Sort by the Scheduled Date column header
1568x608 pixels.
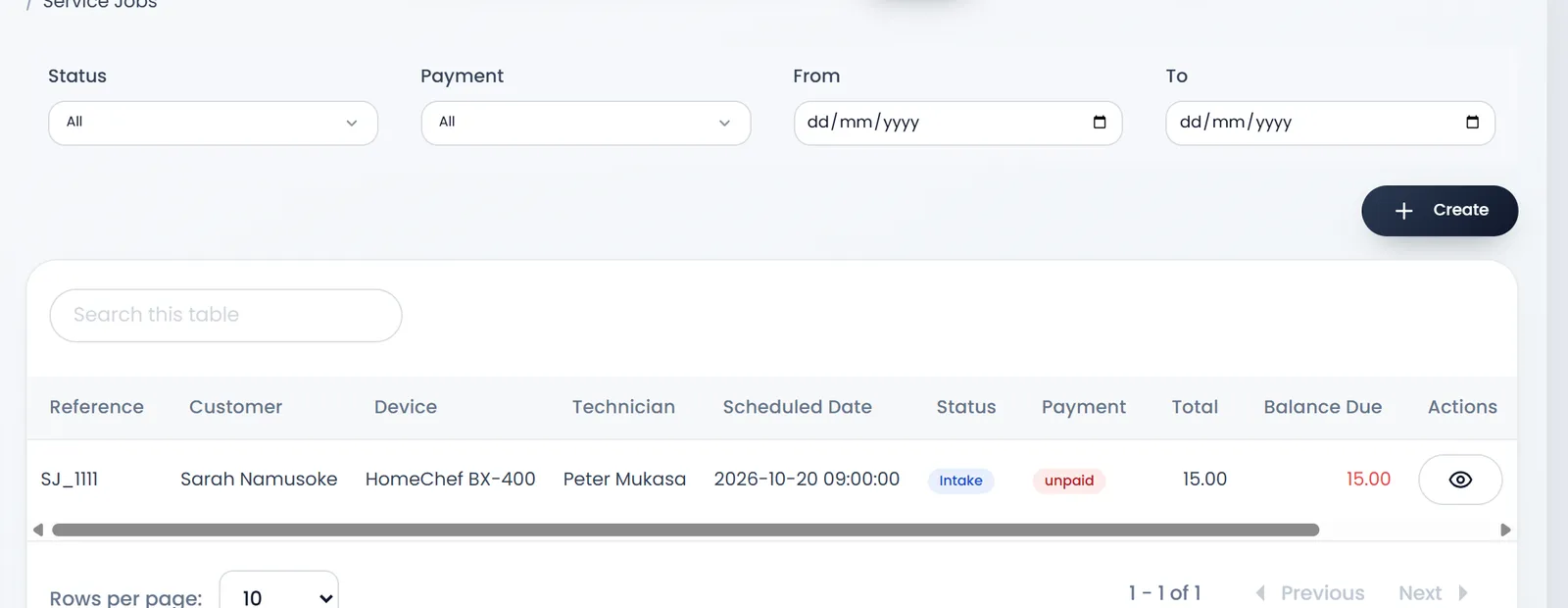tap(797, 407)
